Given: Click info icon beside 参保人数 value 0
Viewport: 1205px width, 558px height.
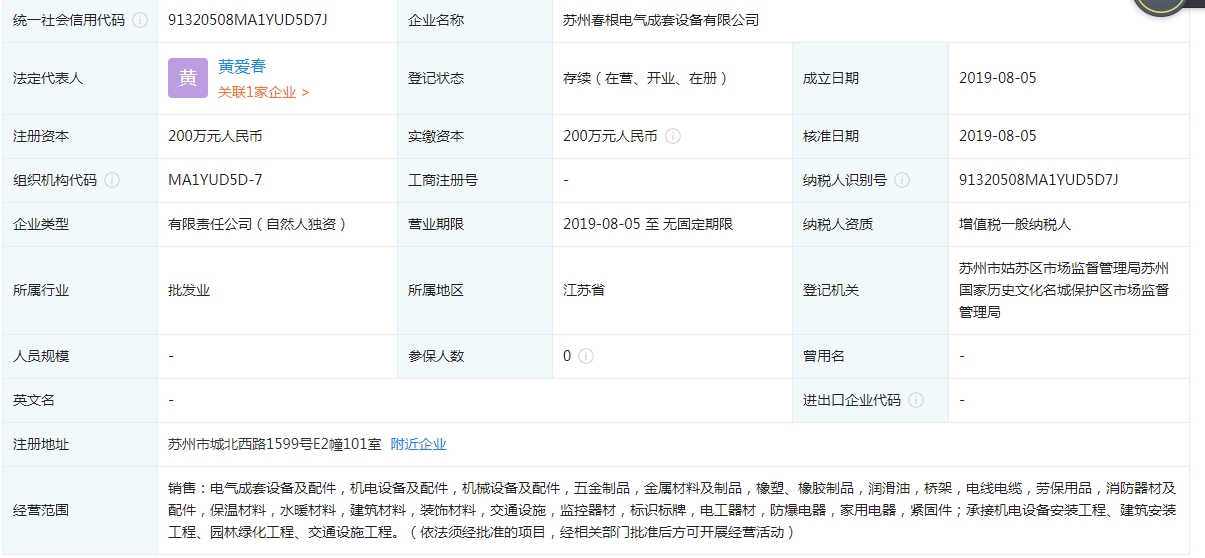Looking at the screenshot, I should pyautogui.click(x=586, y=356).
